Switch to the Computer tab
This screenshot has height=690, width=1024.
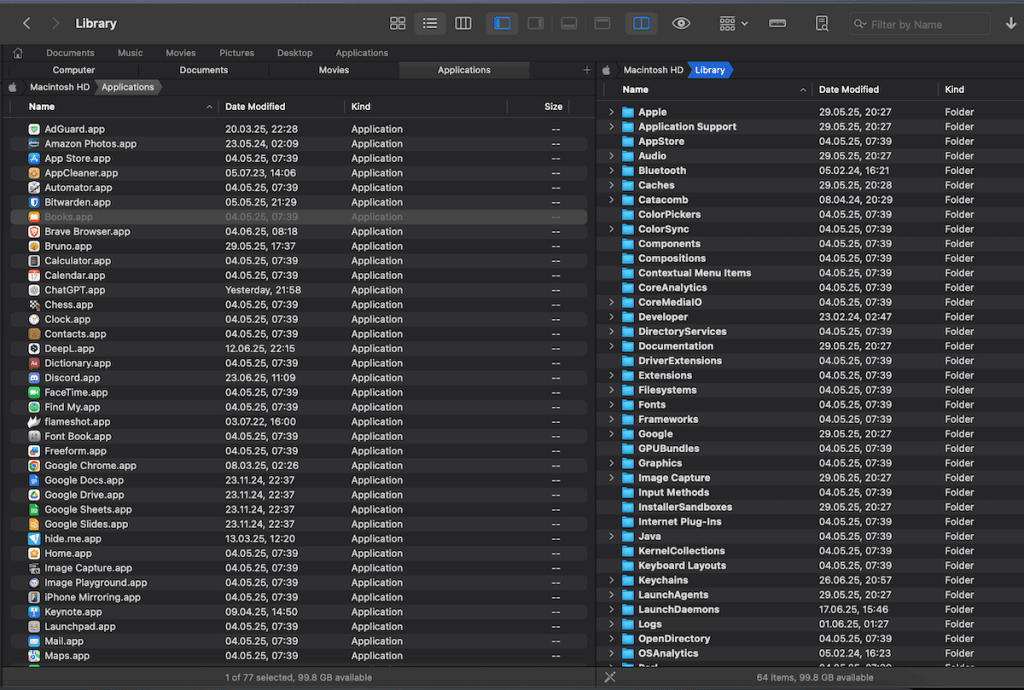point(73,70)
